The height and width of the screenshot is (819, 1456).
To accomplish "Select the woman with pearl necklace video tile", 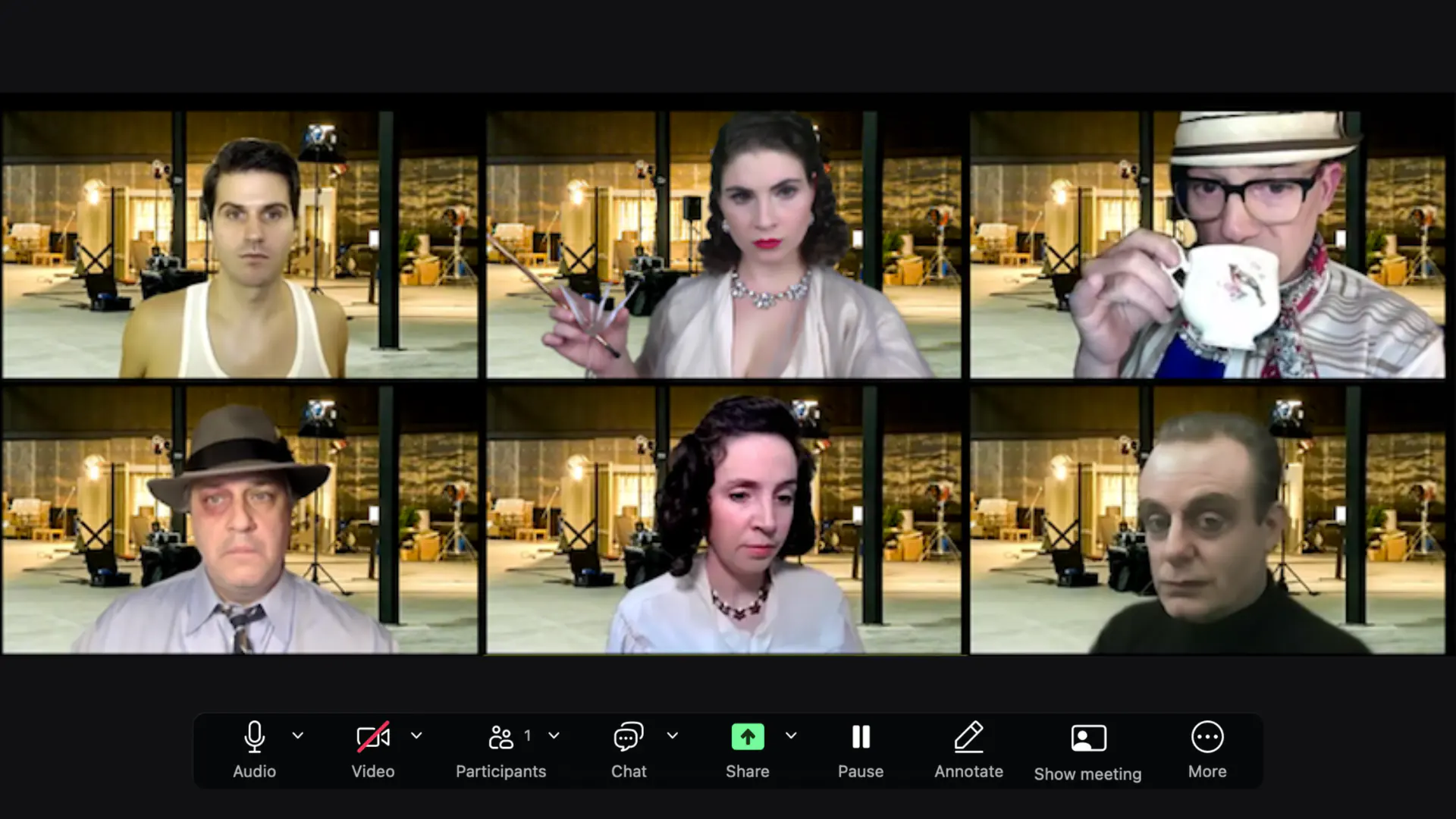I will coord(723,245).
